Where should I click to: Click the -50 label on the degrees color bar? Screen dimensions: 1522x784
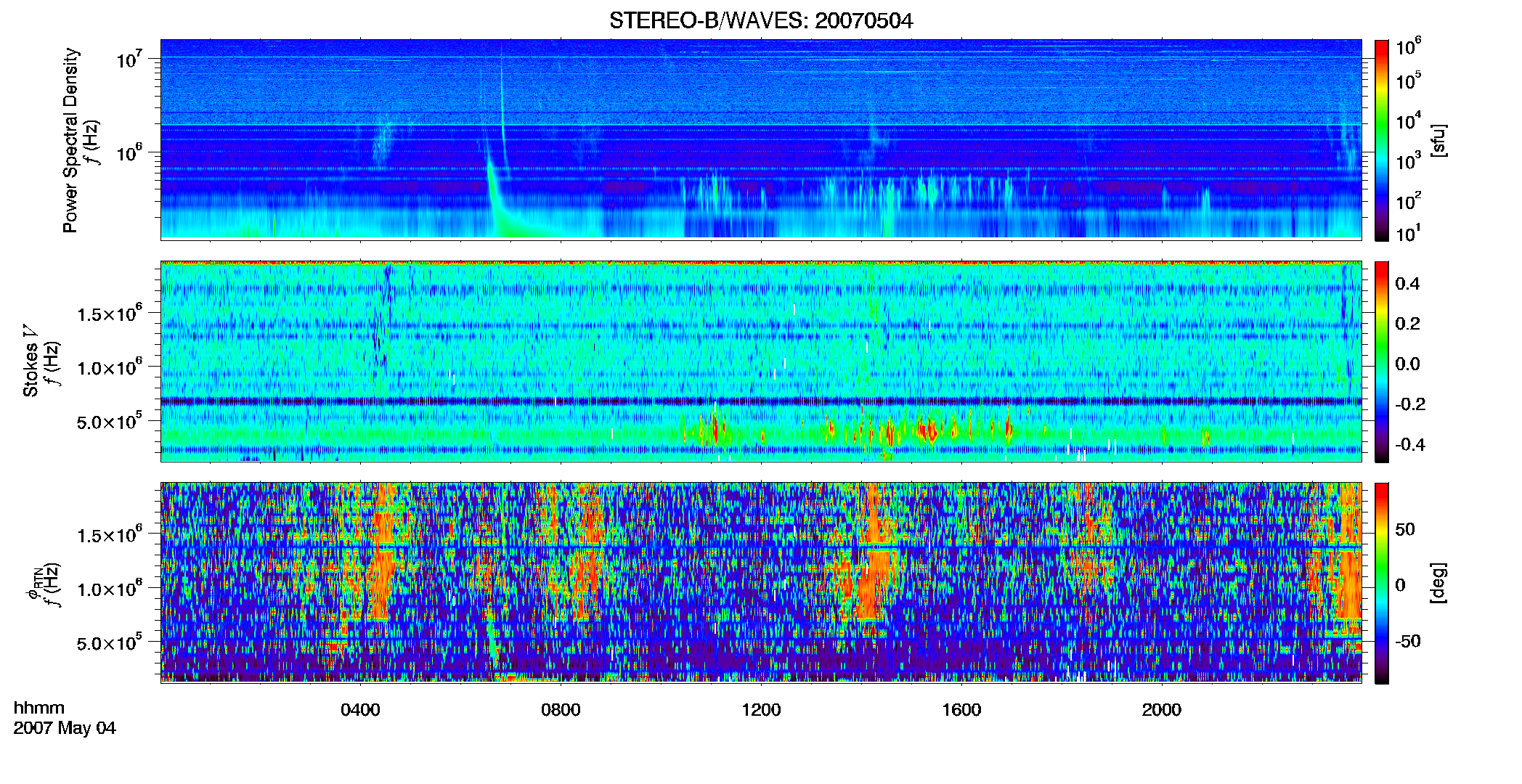[1409, 641]
